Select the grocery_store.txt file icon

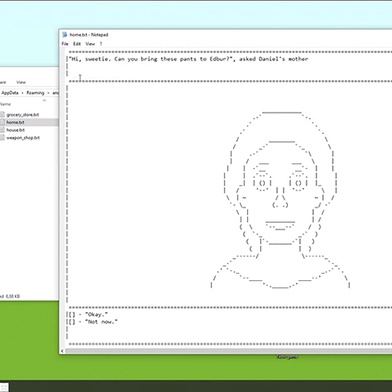click(2, 115)
